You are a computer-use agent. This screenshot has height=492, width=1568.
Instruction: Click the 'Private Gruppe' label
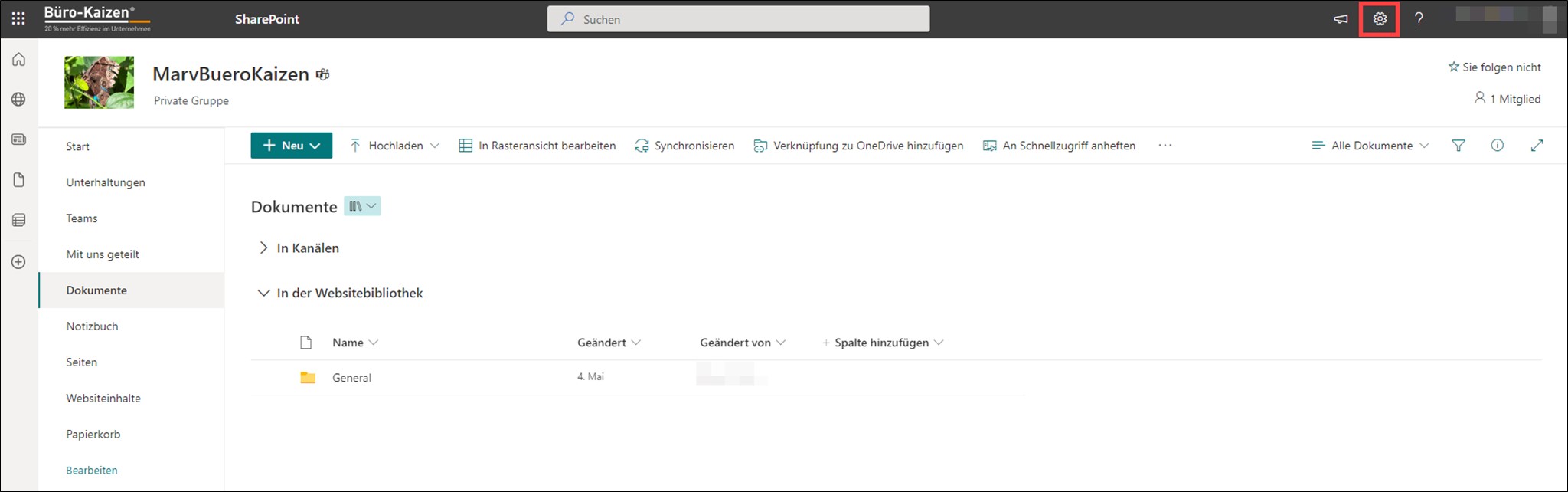(191, 100)
